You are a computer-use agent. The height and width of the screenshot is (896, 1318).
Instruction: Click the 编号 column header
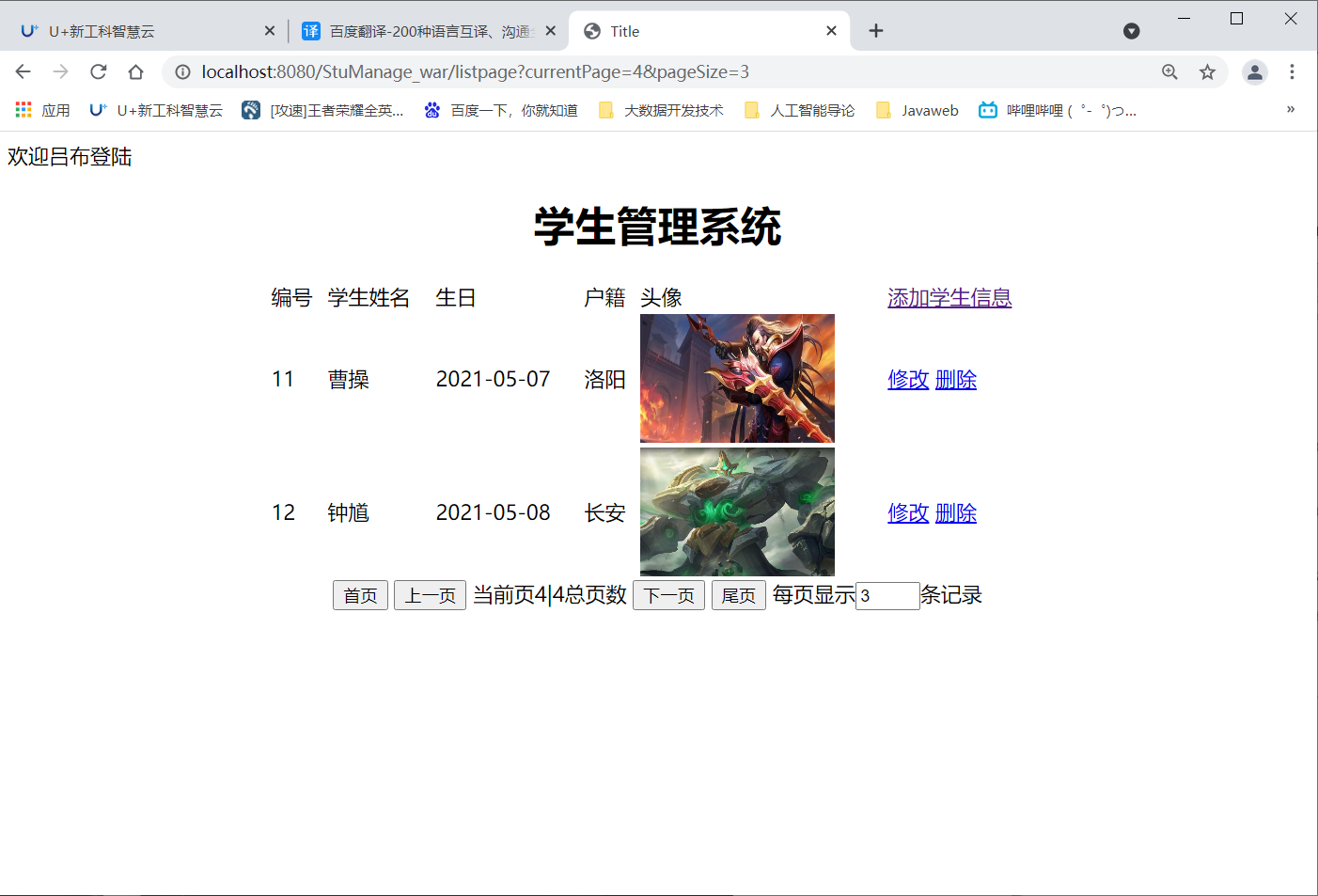(291, 298)
